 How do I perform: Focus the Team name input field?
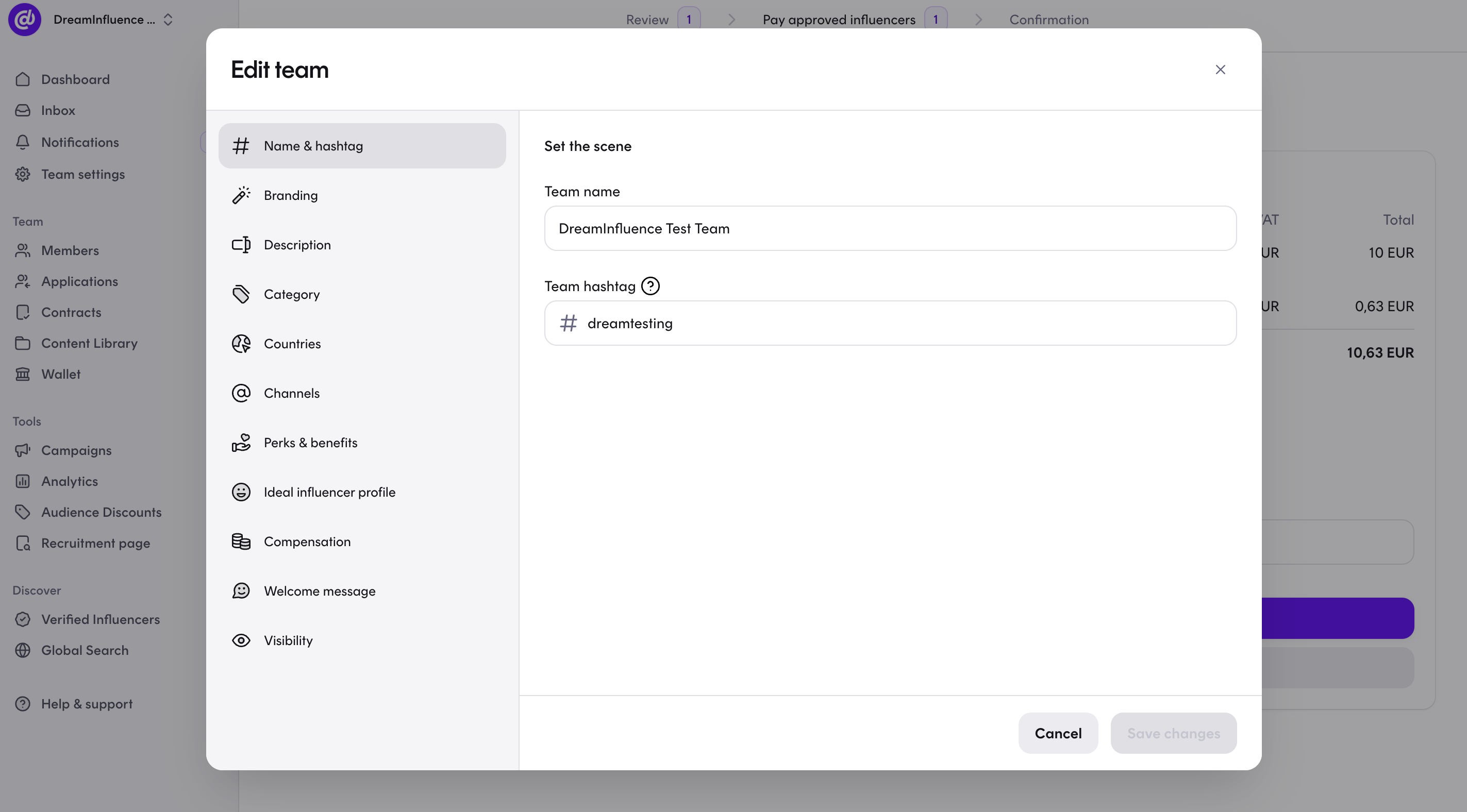[x=890, y=228]
